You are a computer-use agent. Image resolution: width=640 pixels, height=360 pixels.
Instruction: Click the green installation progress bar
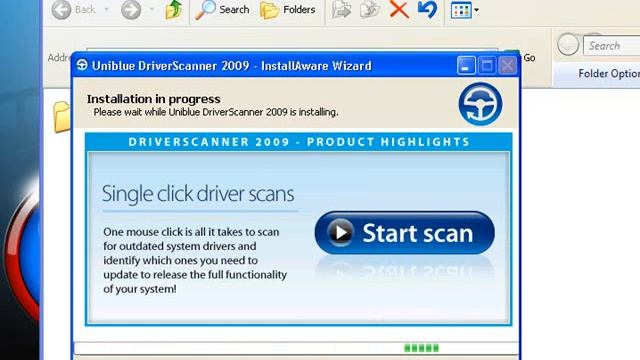296,348
